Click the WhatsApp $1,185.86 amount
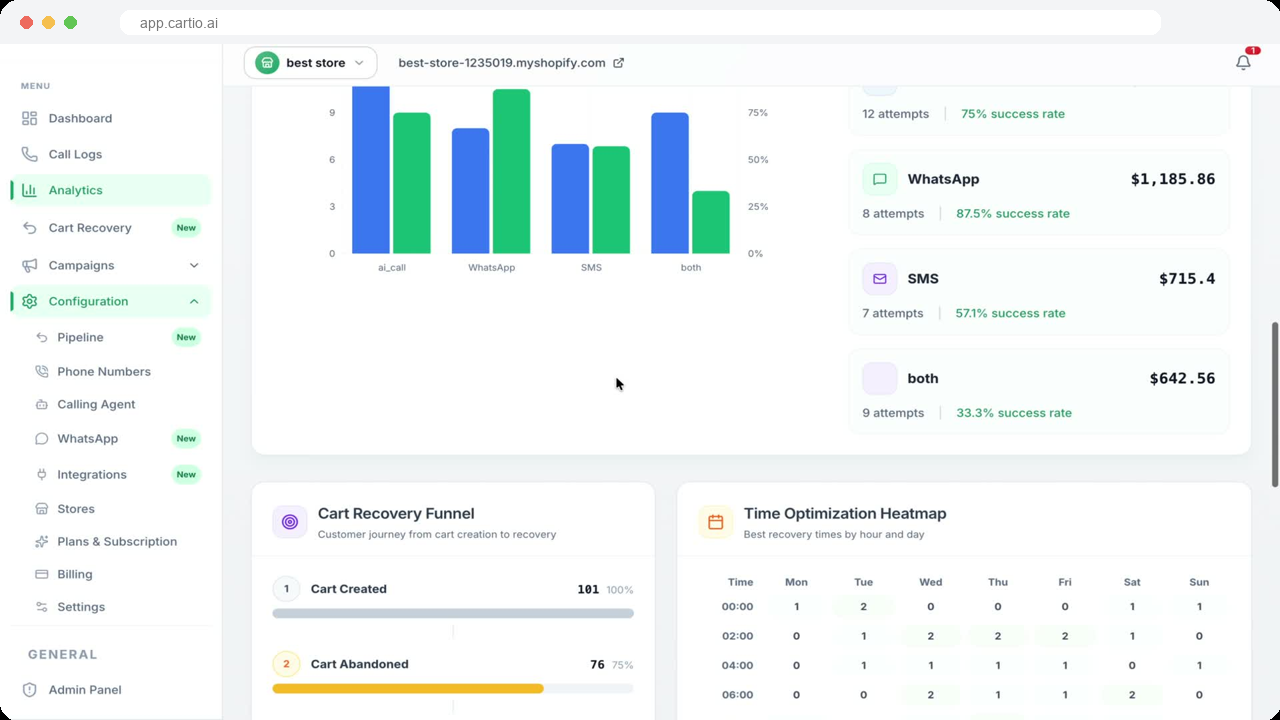This screenshot has width=1280, height=720. (1173, 180)
